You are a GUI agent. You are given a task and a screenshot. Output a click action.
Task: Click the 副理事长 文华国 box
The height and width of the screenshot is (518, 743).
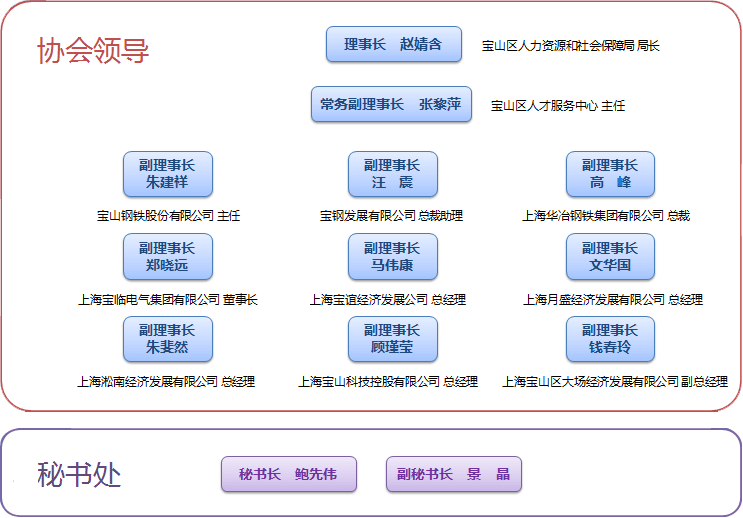tap(610, 256)
